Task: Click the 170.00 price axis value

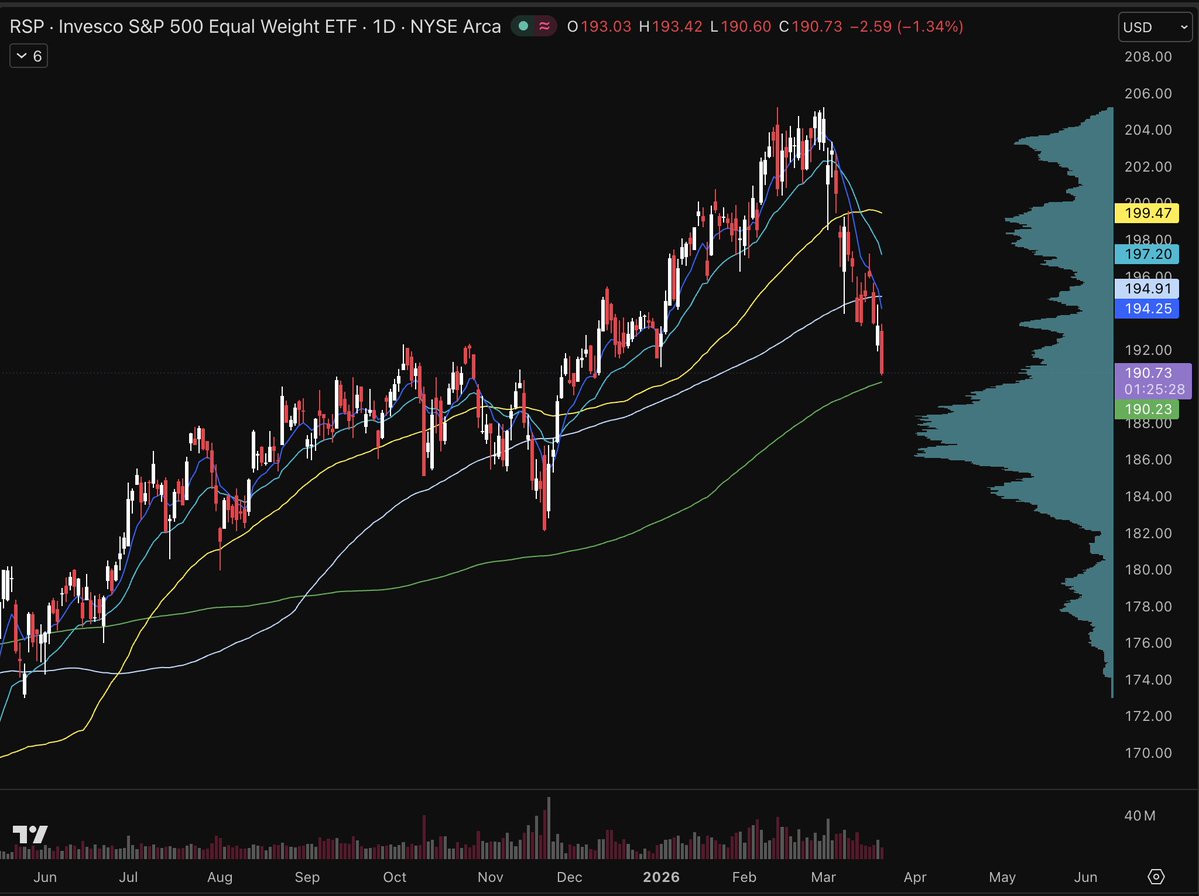Action: click(x=1148, y=753)
